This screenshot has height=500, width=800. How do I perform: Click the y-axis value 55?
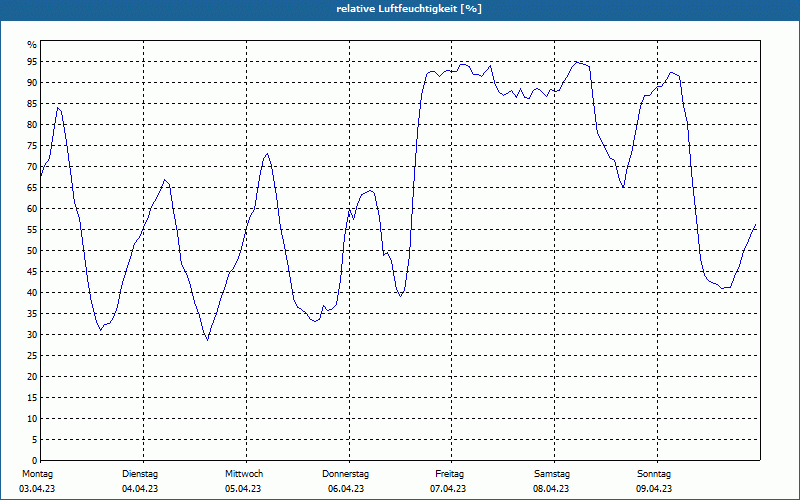[32, 230]
